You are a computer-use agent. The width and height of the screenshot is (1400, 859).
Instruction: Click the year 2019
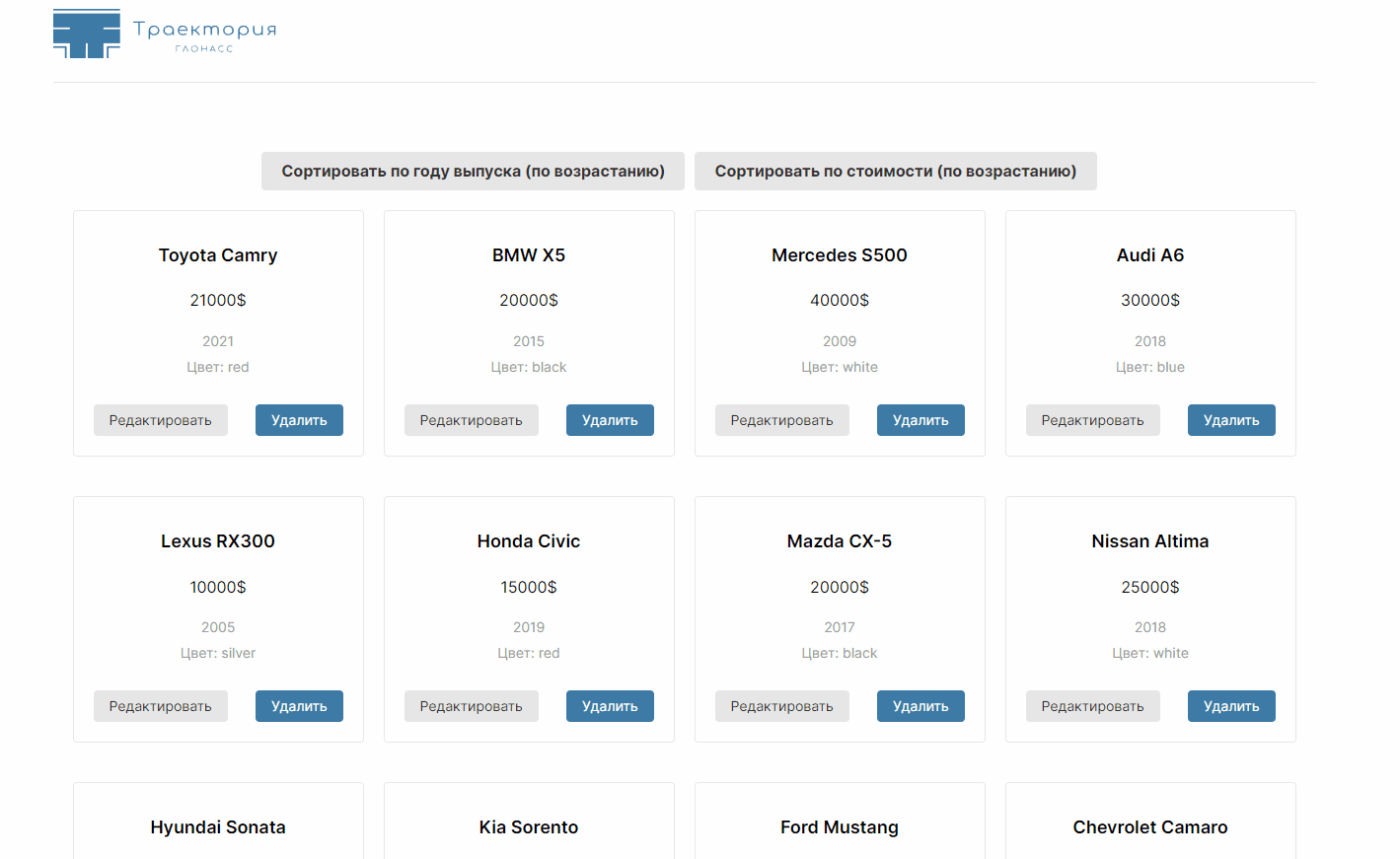[529, 627]
